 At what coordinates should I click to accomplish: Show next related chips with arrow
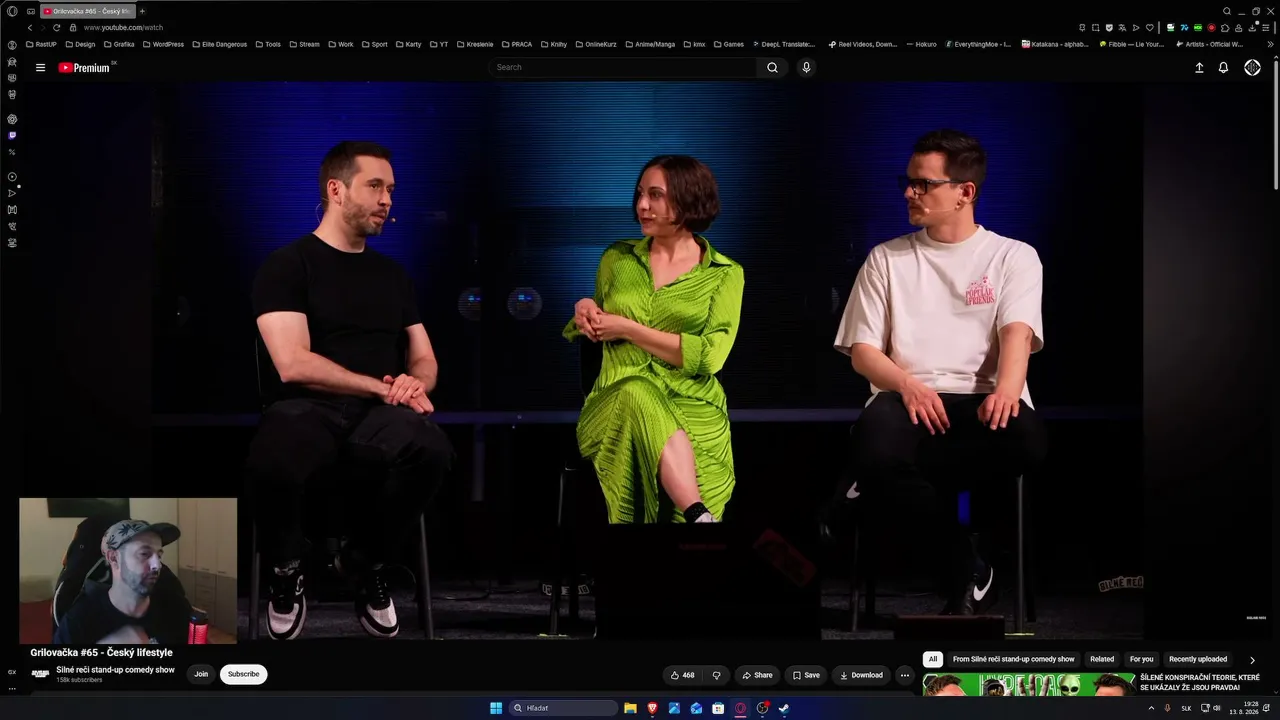(1252, 660)
